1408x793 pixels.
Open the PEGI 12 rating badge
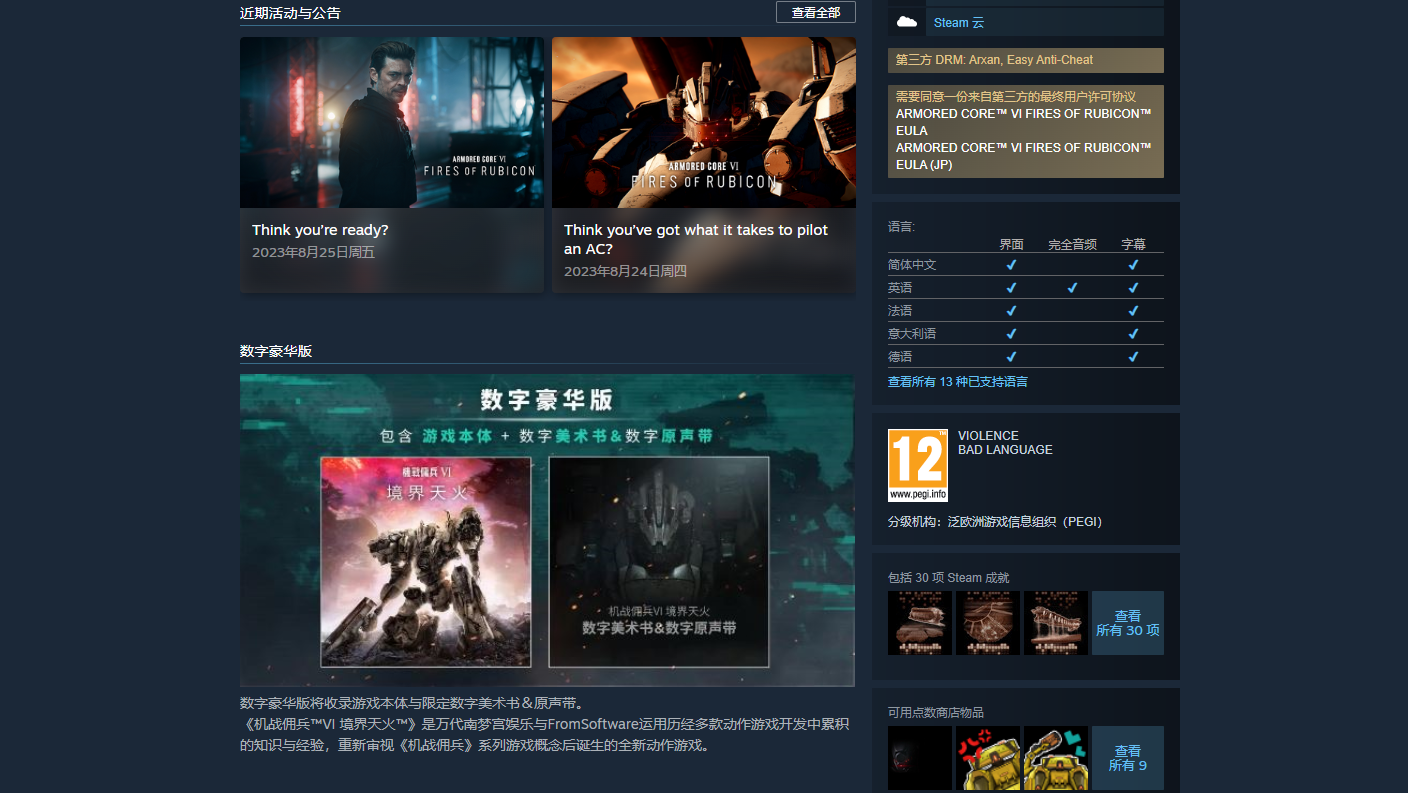coord(917,465)
